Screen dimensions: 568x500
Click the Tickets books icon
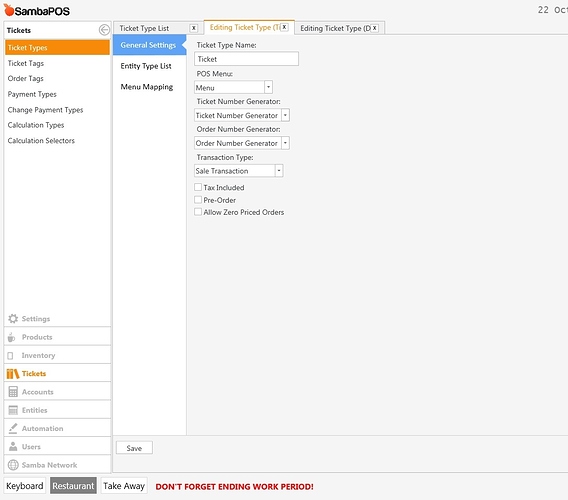coord(13,374)
